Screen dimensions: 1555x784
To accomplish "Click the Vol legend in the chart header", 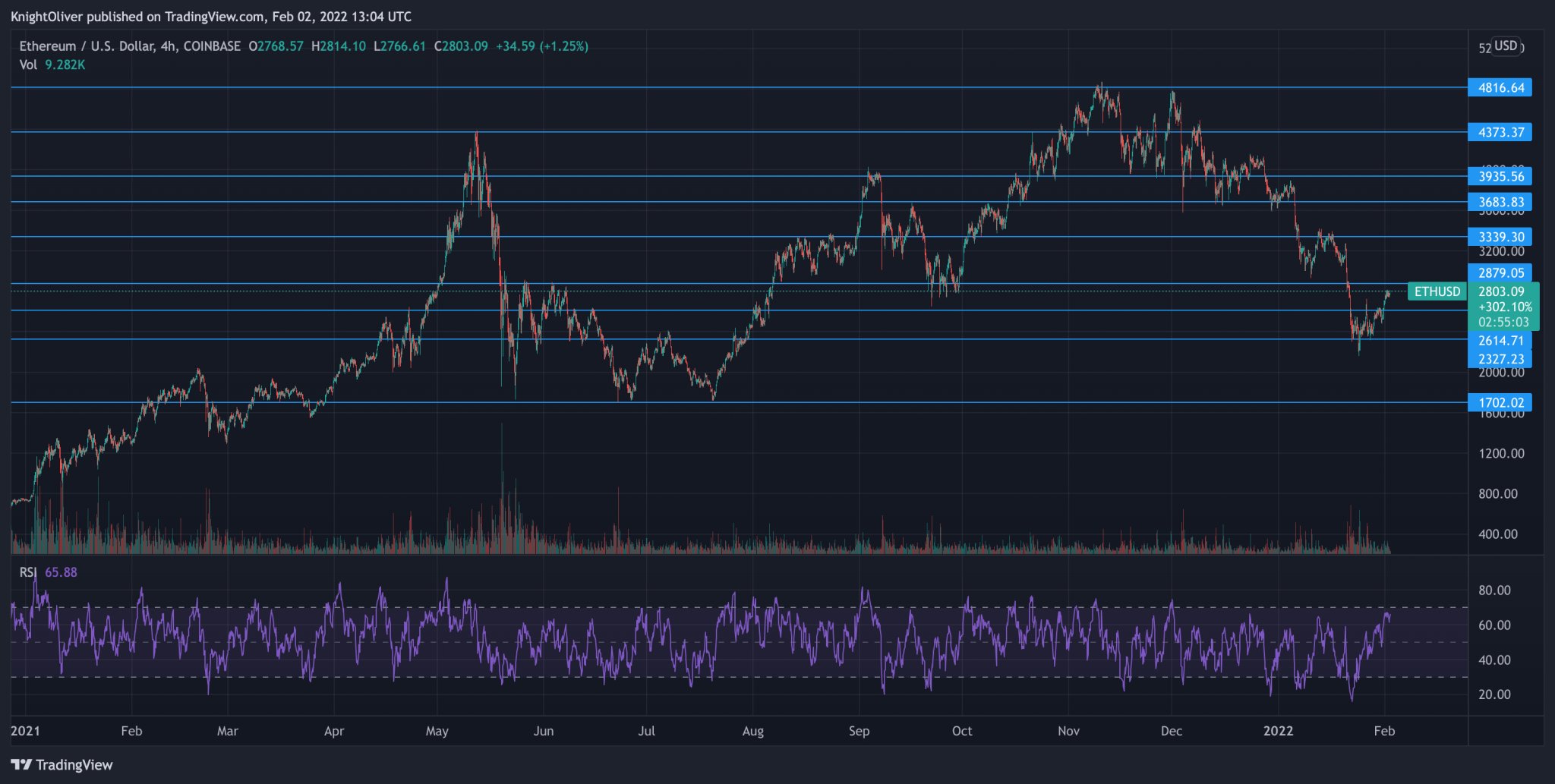I will click(28, 65).
